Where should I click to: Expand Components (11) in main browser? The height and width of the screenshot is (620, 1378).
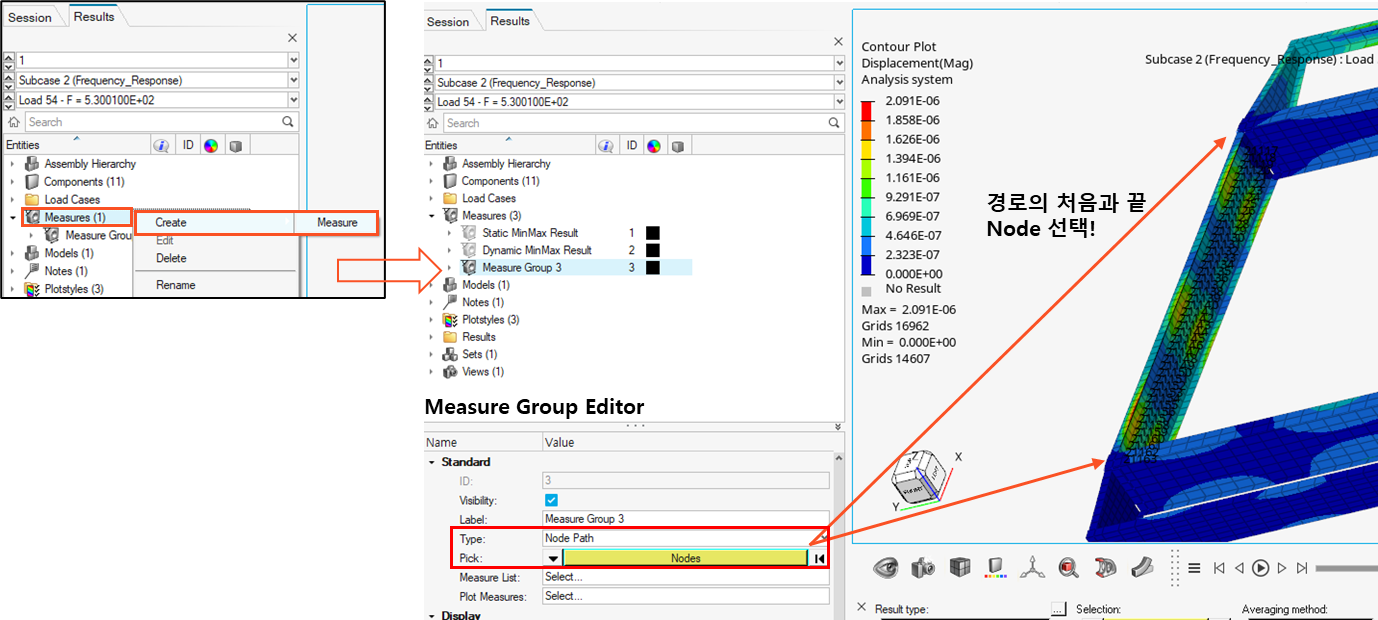pos(432,181)
